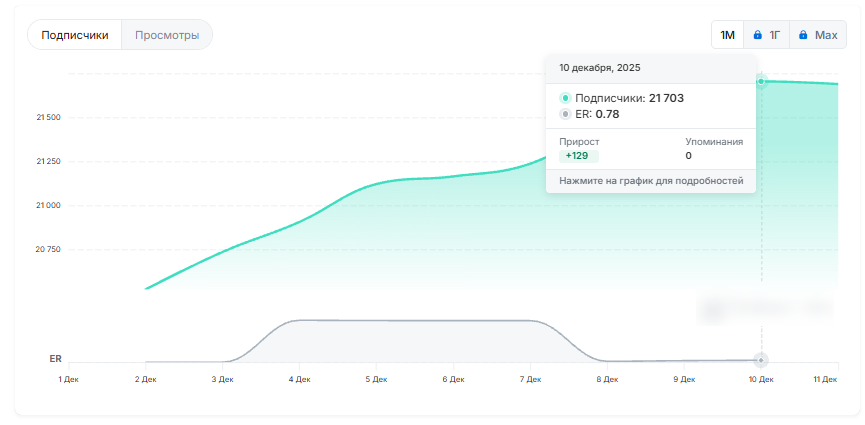The image size is (865, 425).
Task: Click the ER label beside the lower chart
Action: tap(55, 358)
